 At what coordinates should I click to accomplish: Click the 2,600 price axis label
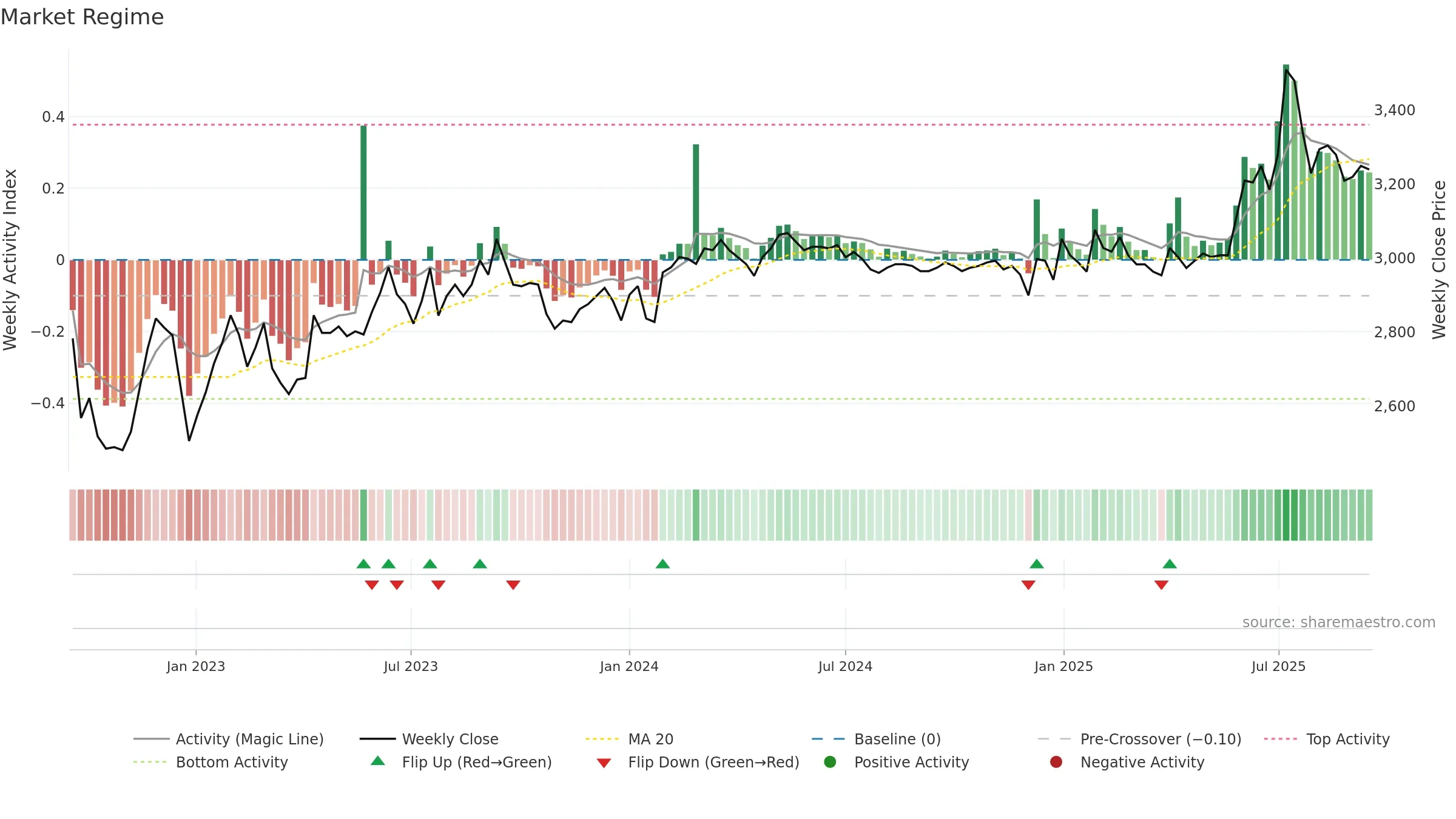pyautogui.click(x=1394, y=406)
